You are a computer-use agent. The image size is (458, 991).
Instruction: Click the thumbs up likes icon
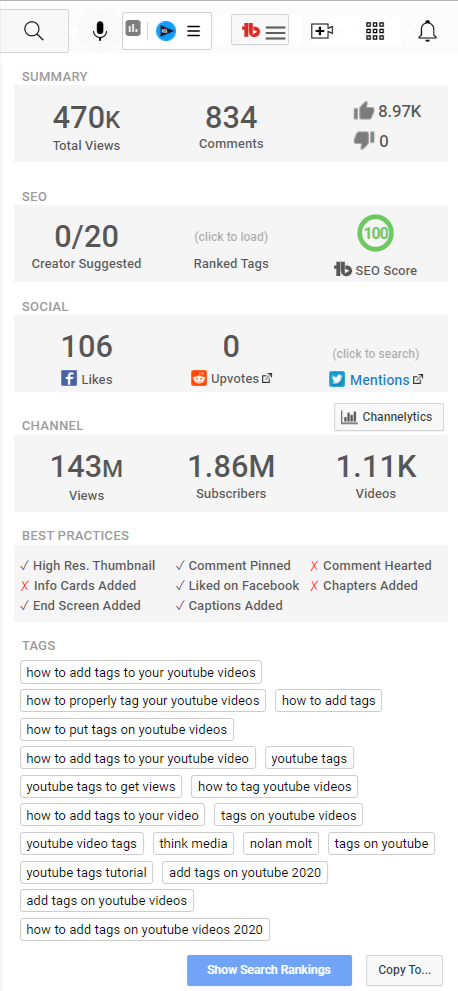pos(364,112)
